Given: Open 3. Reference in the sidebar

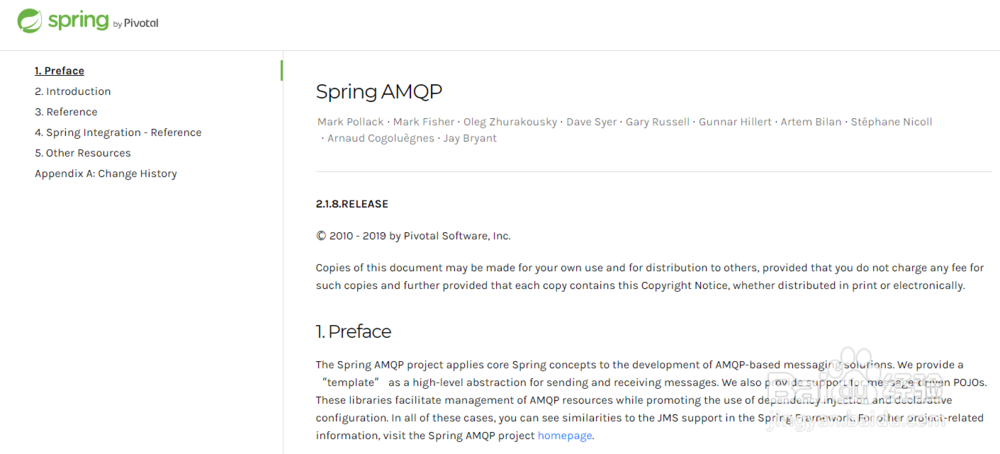Looking at the screenshot, I should point(66,112).
